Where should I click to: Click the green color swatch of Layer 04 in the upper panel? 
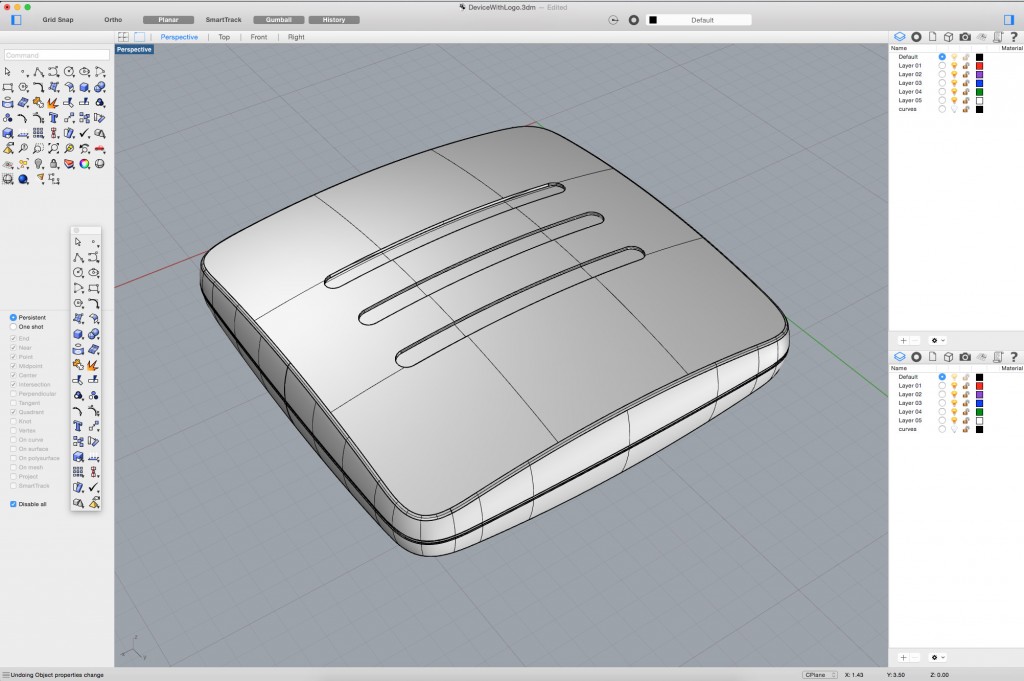click(x=980, y=92)
